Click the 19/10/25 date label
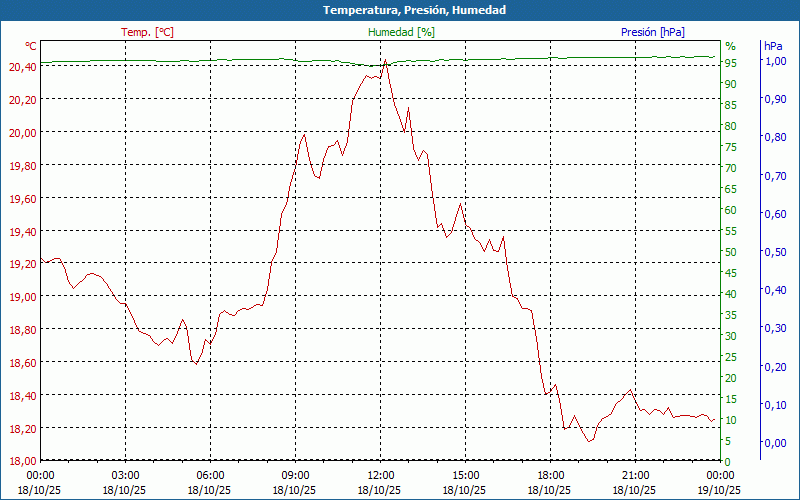This screenshot has width=800, height=500. (720, 490)
